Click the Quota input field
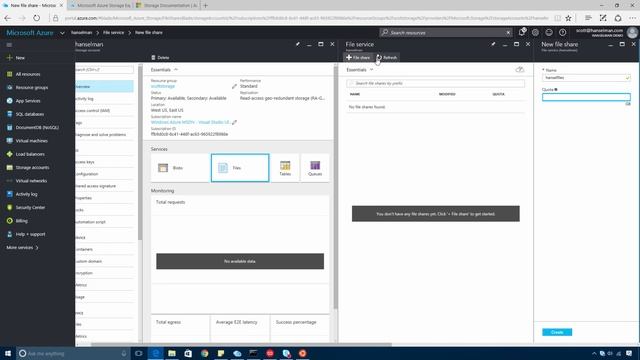This screenshot has height=360, width=640. tap(586, 97)
